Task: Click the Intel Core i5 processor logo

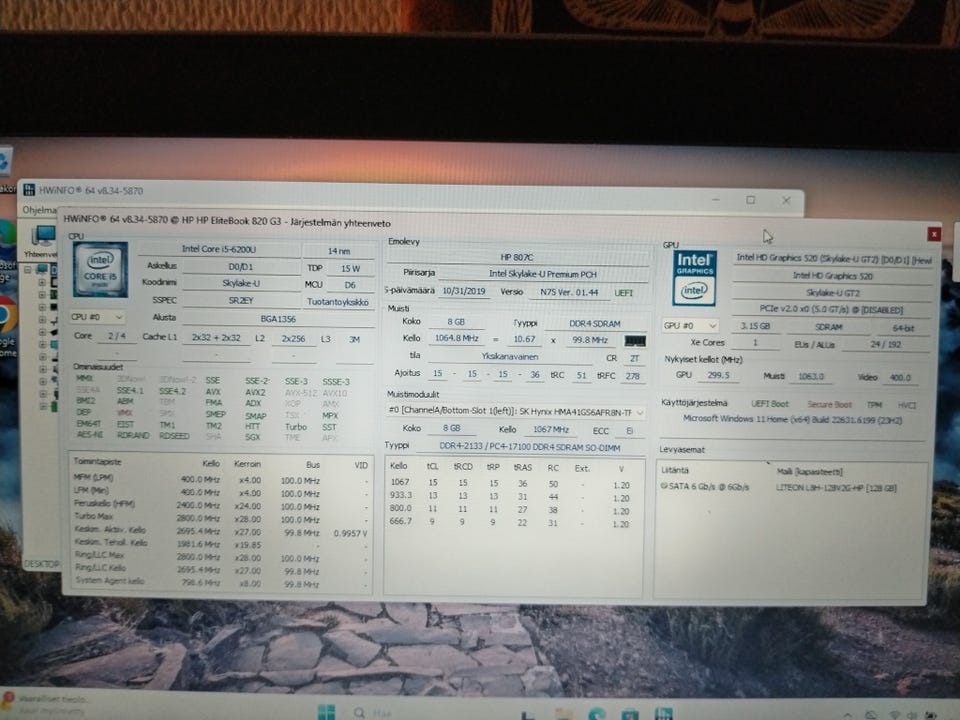Action: coord(100,269)
